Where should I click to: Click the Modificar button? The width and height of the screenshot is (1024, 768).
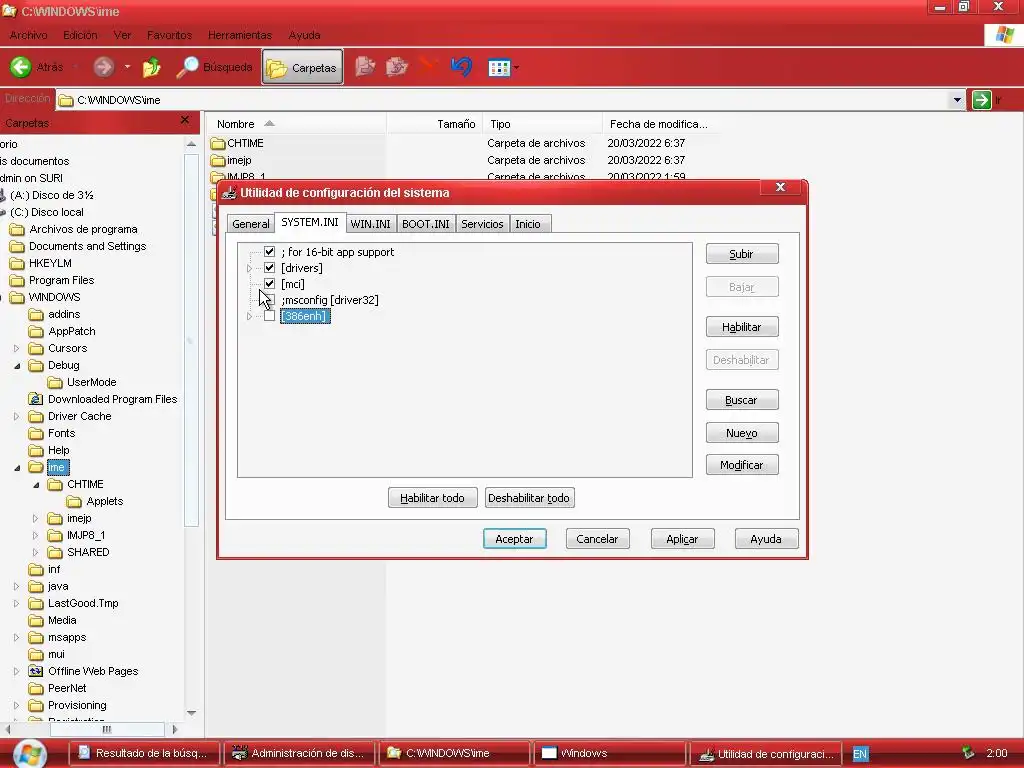[742, 465]
